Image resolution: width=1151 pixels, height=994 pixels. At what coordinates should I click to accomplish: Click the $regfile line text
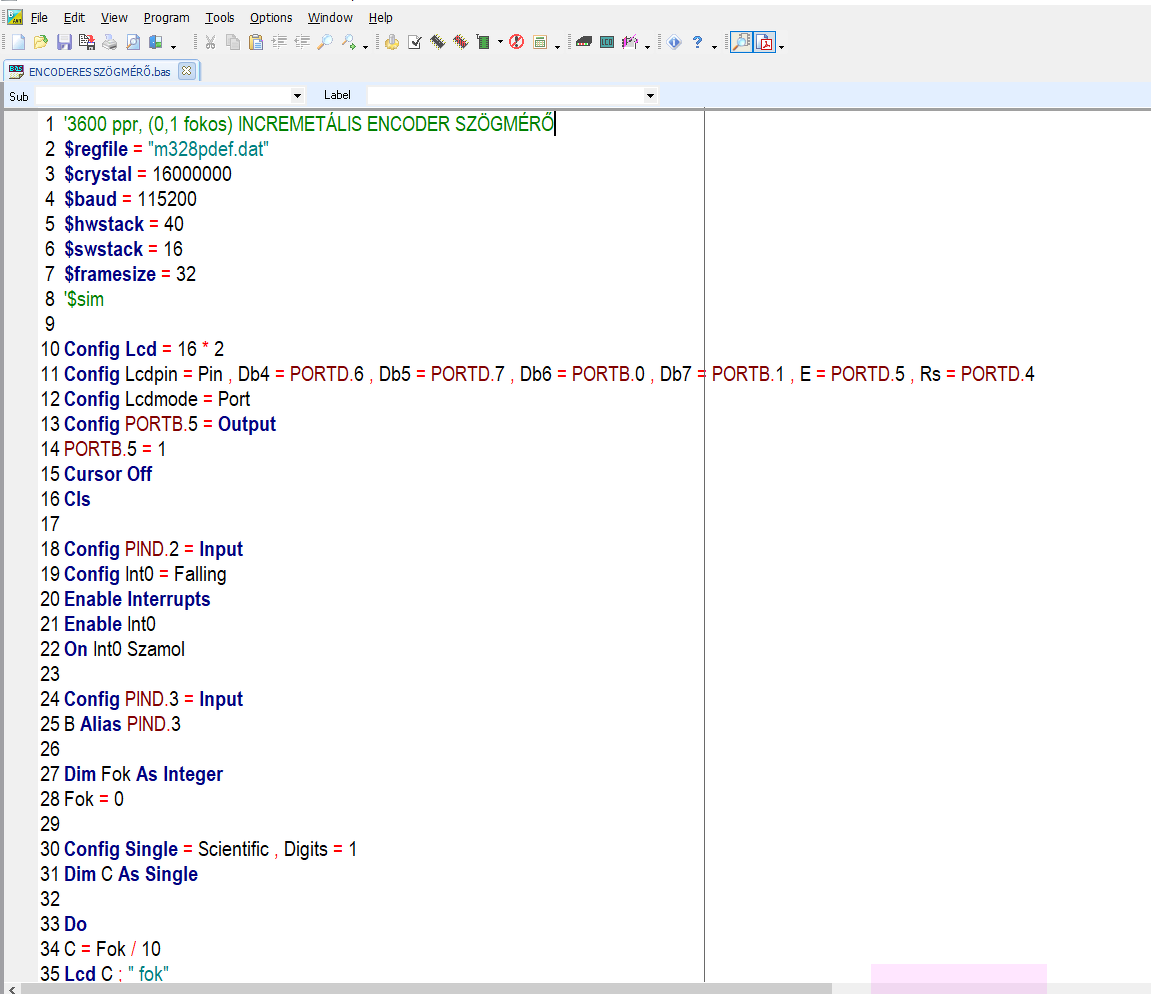tap(166, 149)
